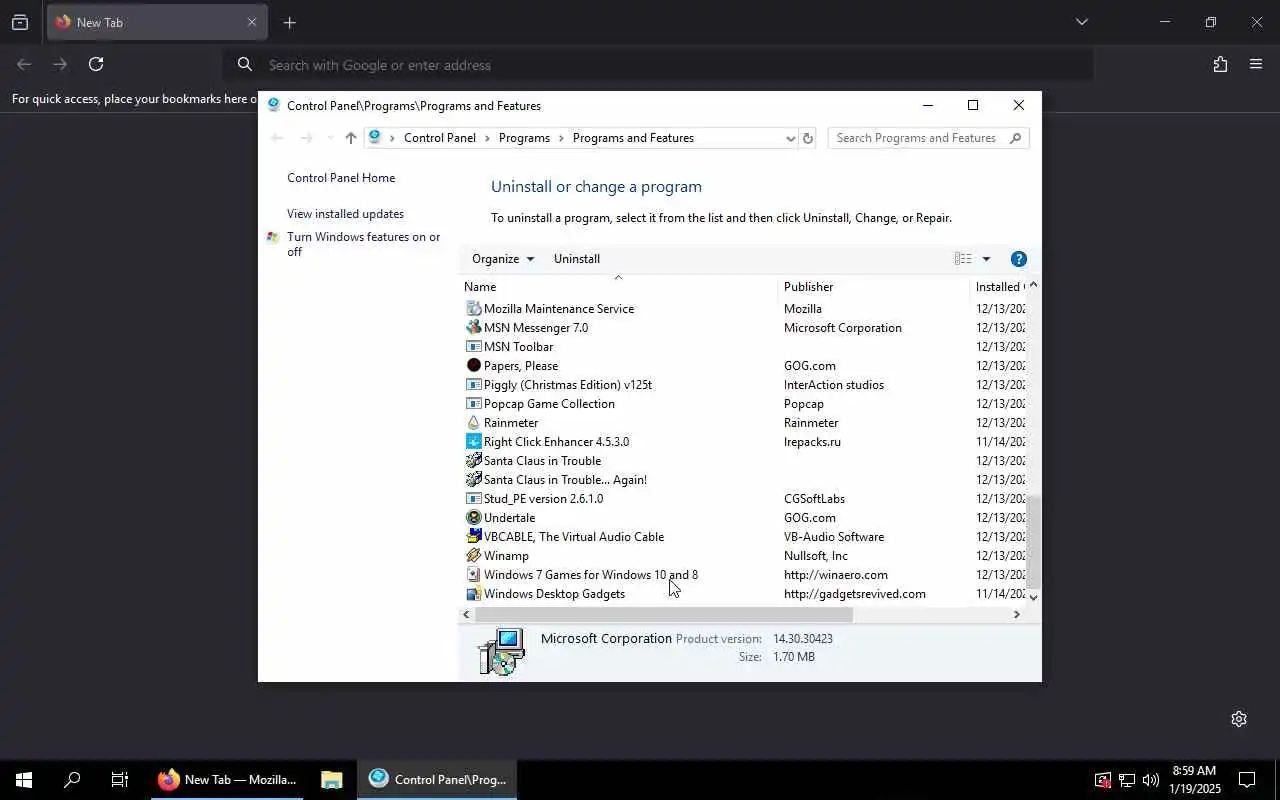Open the Firefox application hamburger menu
The width and height of the screenshot is (1280, 800).
1256,64
